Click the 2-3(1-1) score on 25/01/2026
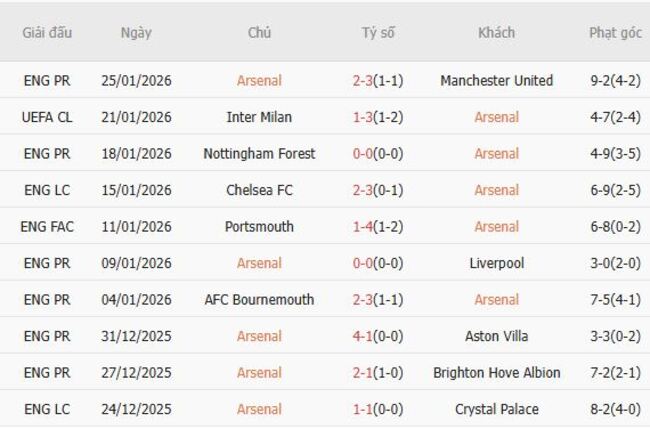650x429 pixels. [x=378, y=80]
